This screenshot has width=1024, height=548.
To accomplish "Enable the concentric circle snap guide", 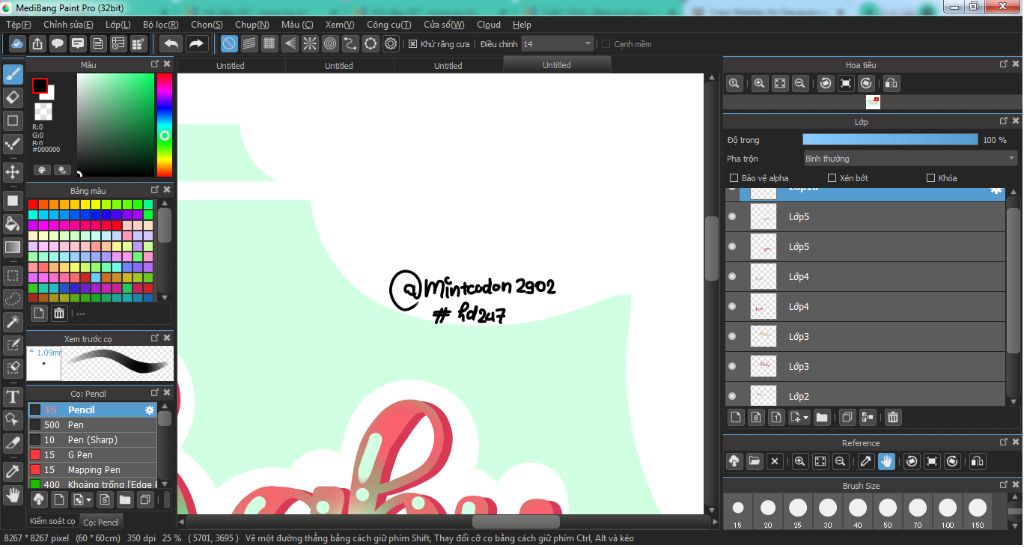I will click(330, 44).
